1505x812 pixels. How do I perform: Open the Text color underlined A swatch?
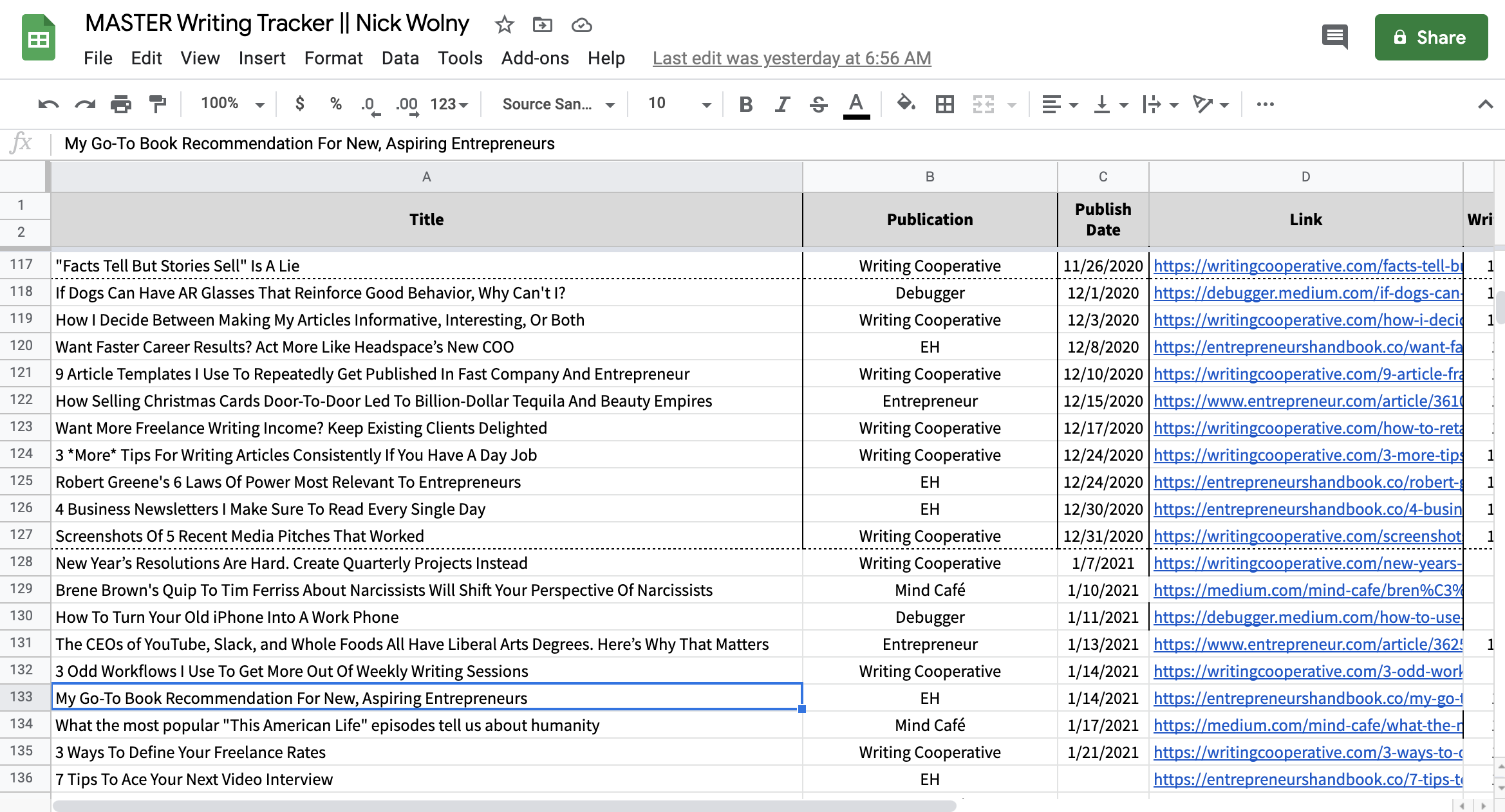pyautogui.click(x=856, y=104)
